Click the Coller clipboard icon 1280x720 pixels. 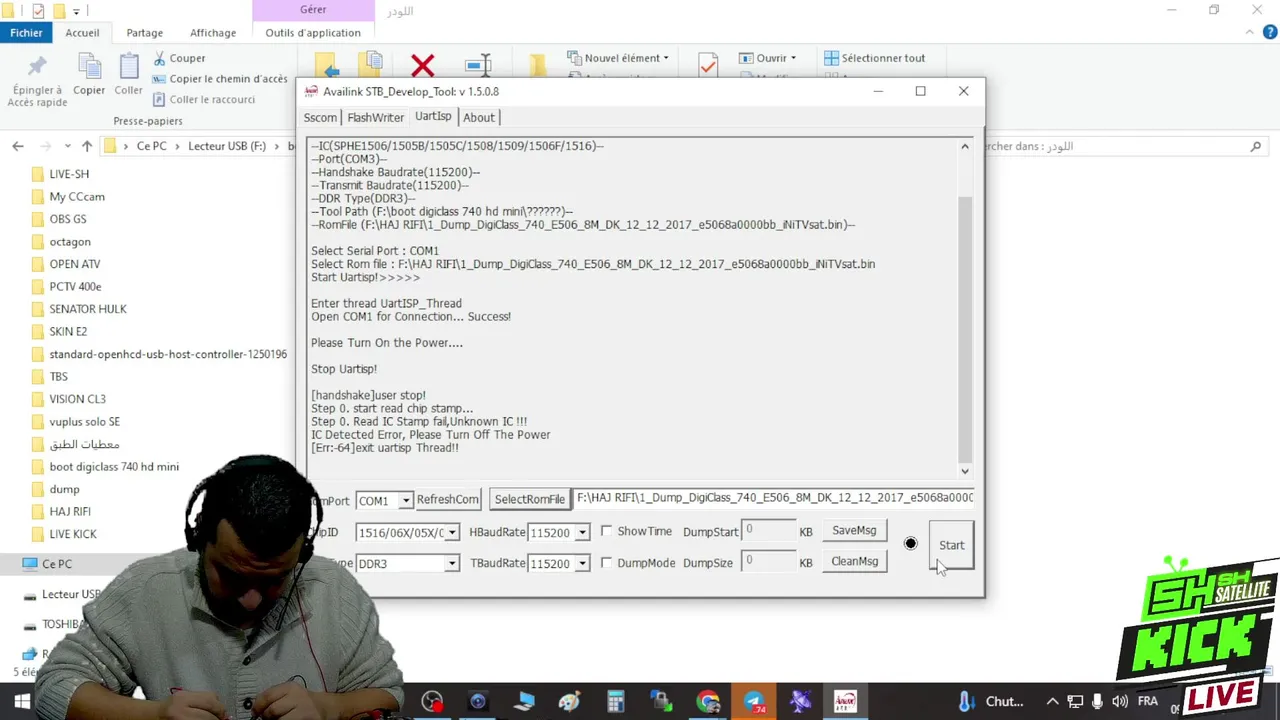pos(128,66)
